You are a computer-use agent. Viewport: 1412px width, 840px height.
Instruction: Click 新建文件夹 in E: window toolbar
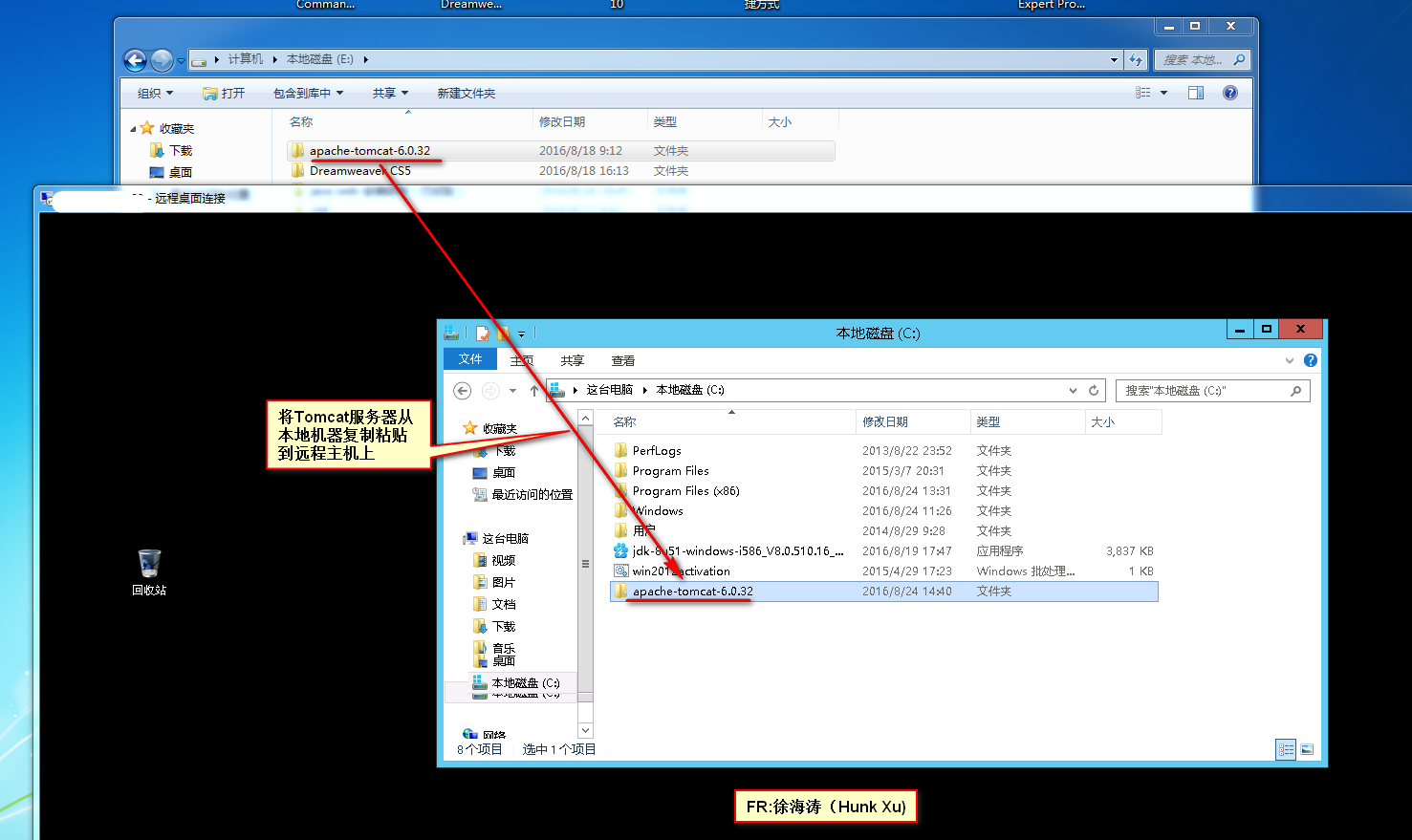coord(466,93)
